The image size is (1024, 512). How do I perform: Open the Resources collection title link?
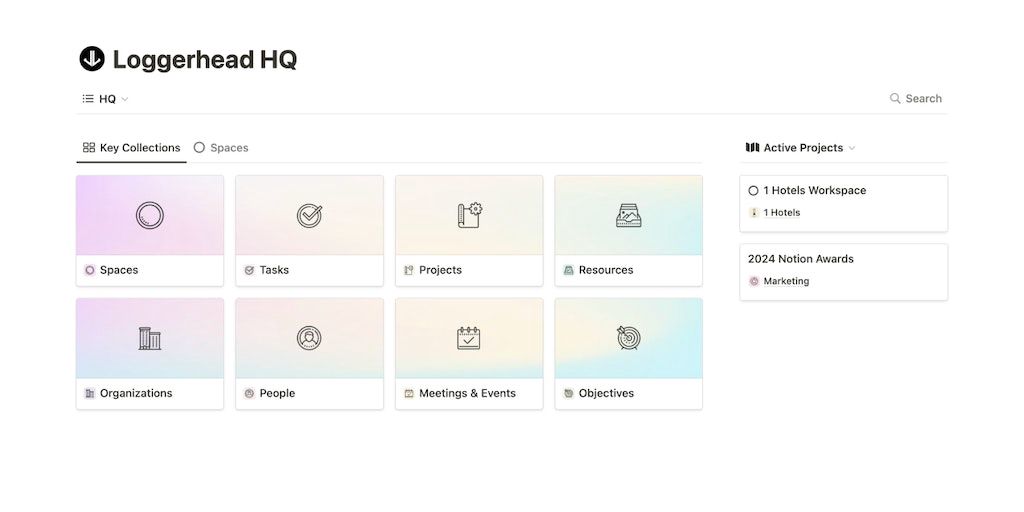point(606,270)
